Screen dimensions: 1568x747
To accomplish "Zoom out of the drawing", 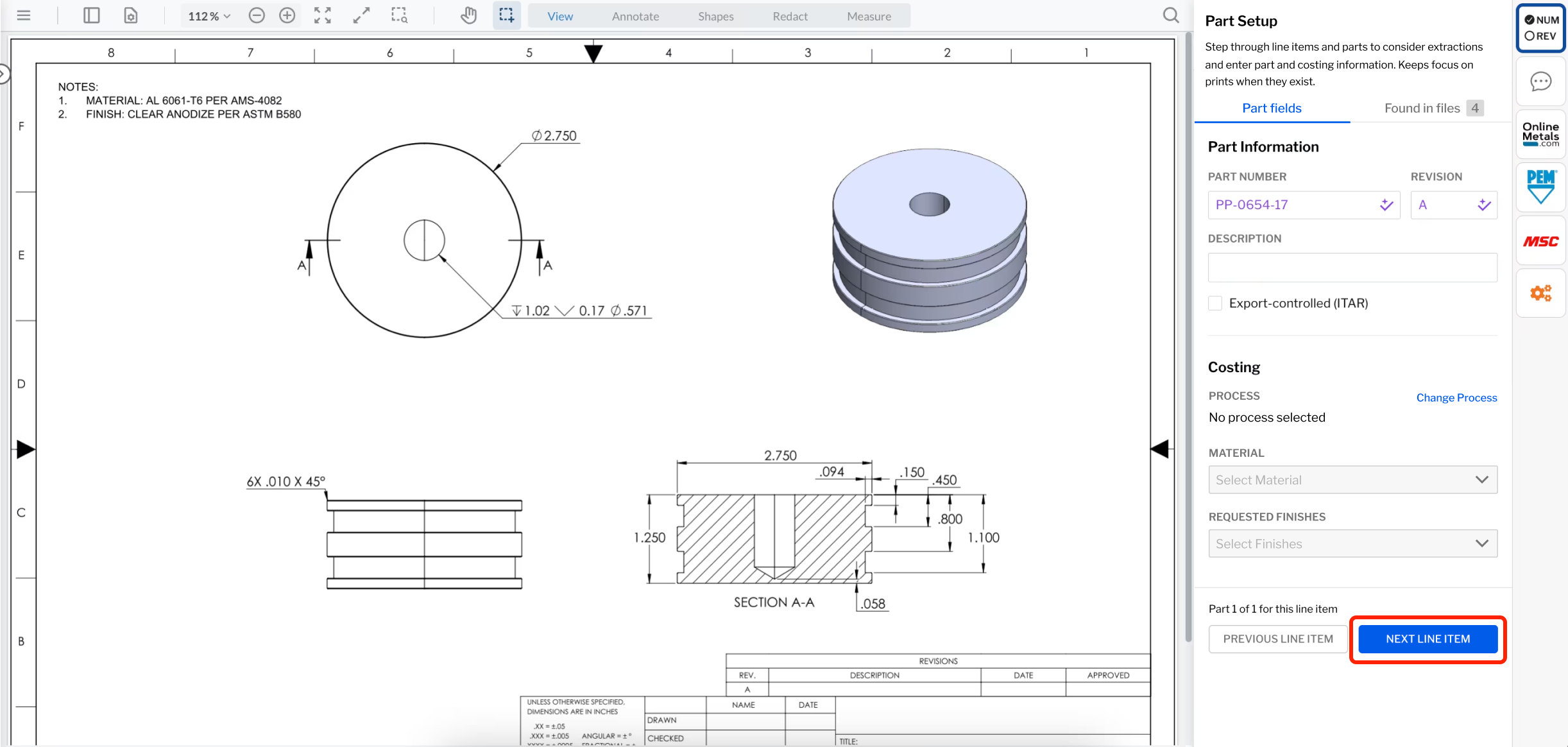I will tap(256, 15).
